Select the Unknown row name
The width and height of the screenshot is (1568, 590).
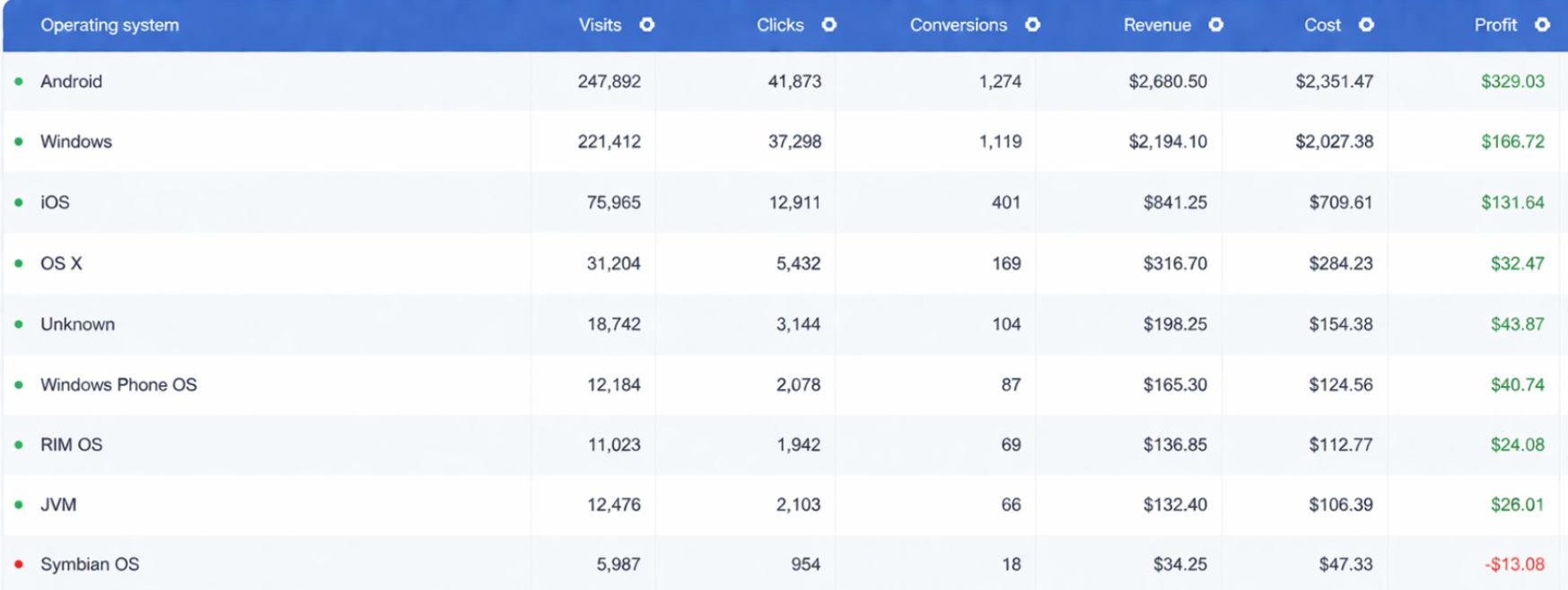[x=77, y=324]
